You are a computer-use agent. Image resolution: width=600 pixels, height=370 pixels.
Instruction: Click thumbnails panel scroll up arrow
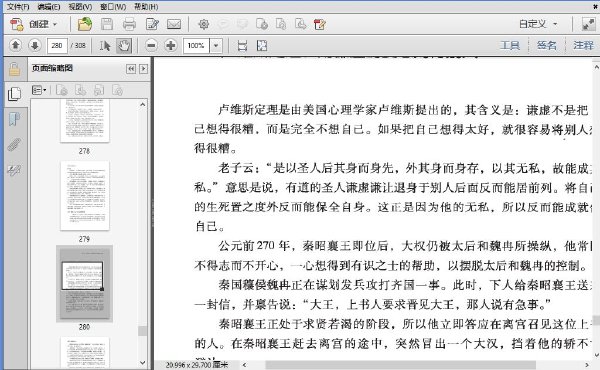click(x=142, y=104)
